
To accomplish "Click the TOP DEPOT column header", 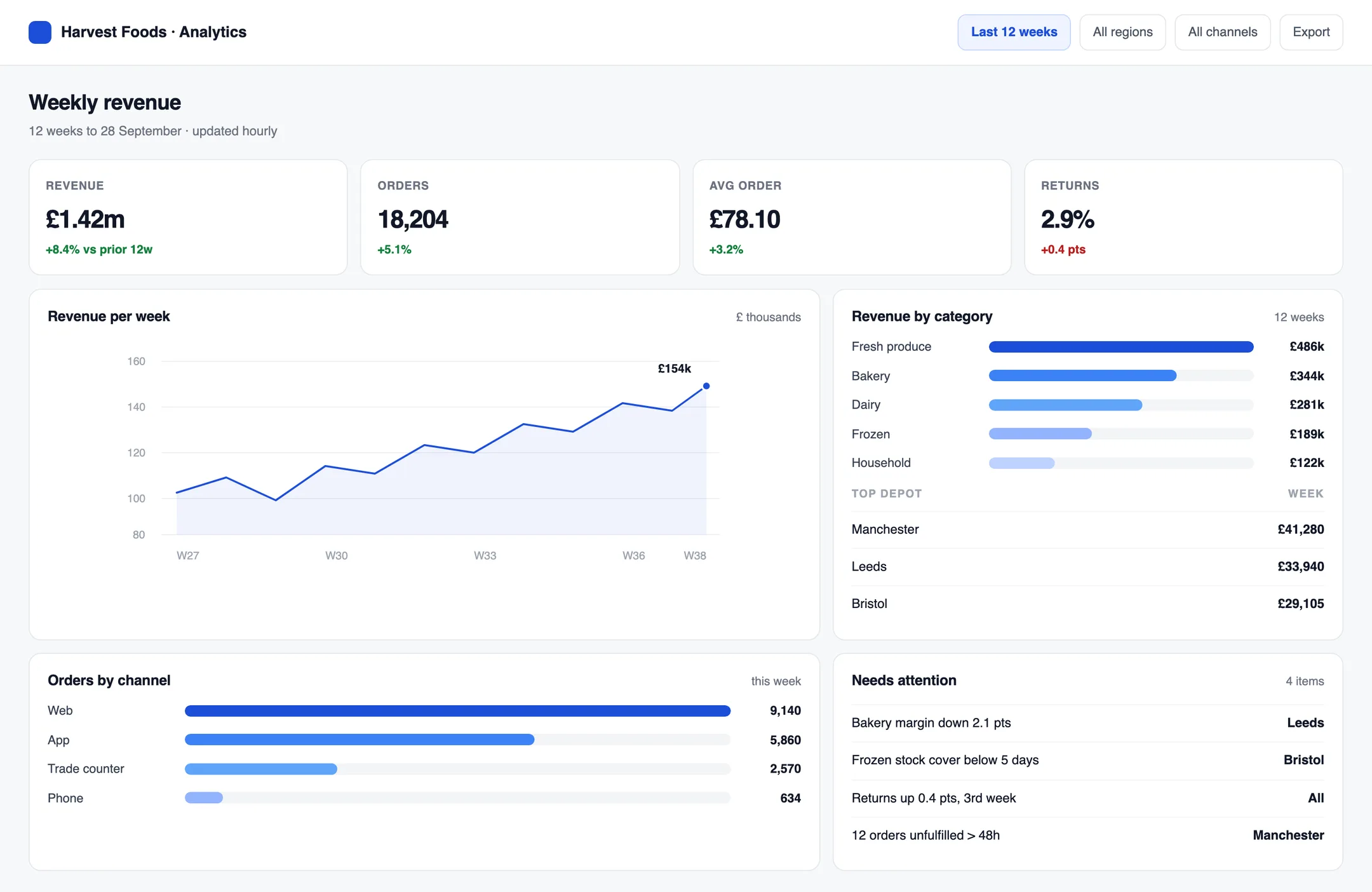I will 887,494.
